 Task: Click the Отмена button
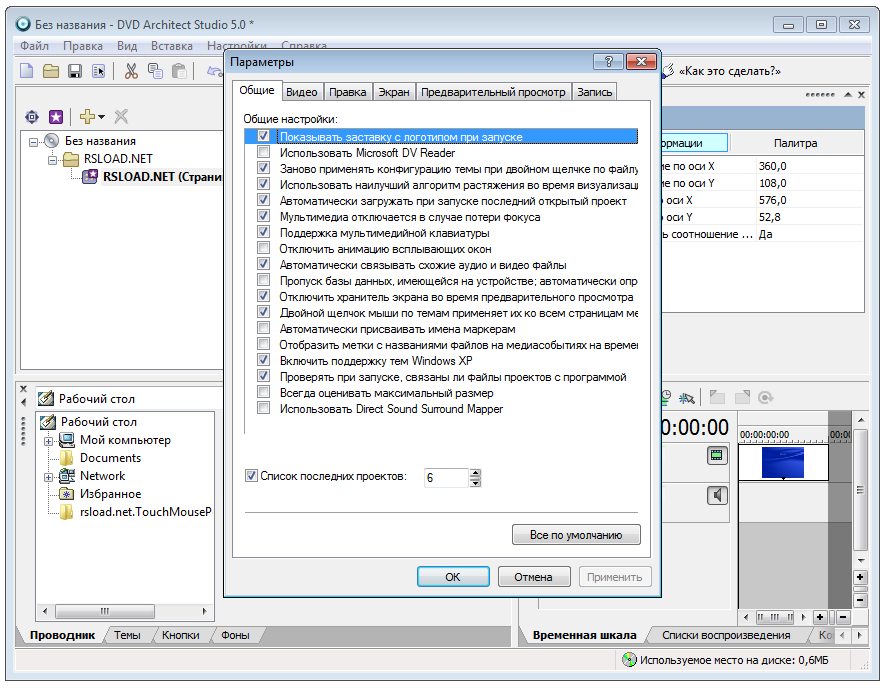click(534, 576)
